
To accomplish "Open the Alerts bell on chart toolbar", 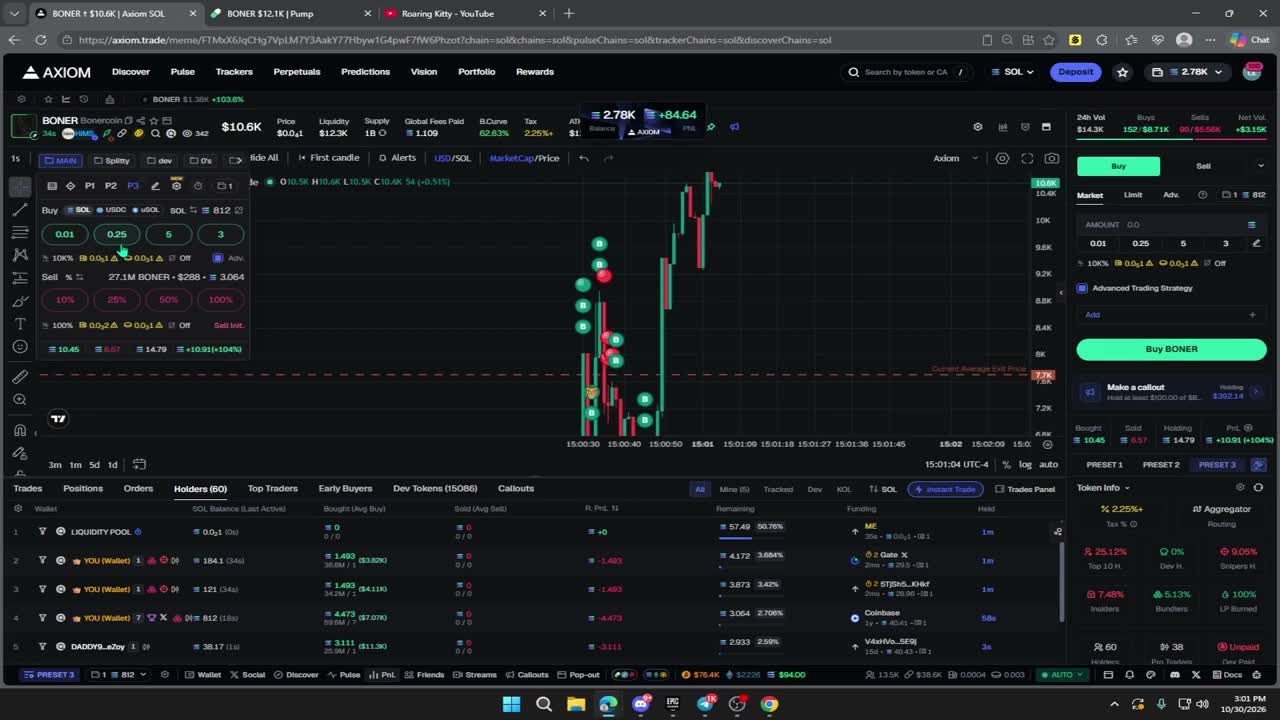I will (397, 158).
